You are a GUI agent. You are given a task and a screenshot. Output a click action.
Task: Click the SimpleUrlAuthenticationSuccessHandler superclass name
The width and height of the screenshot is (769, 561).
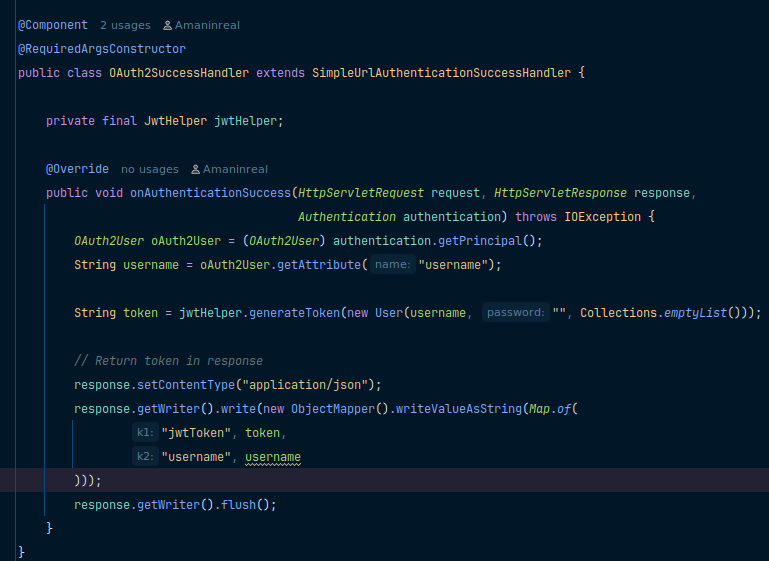point(441,73)
